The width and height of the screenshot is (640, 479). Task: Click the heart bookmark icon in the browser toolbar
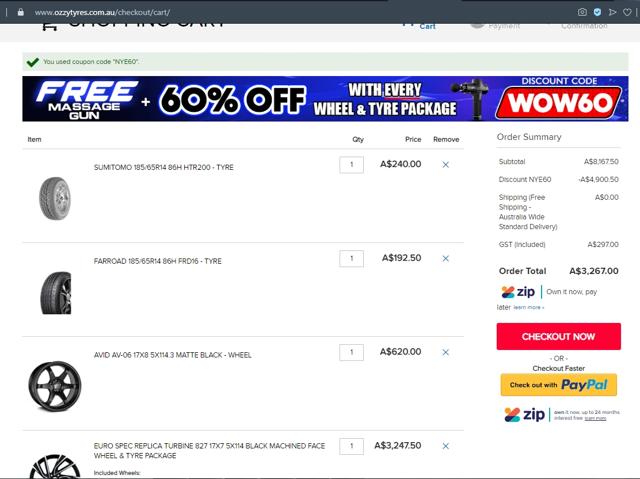click(x=627, y=12)
